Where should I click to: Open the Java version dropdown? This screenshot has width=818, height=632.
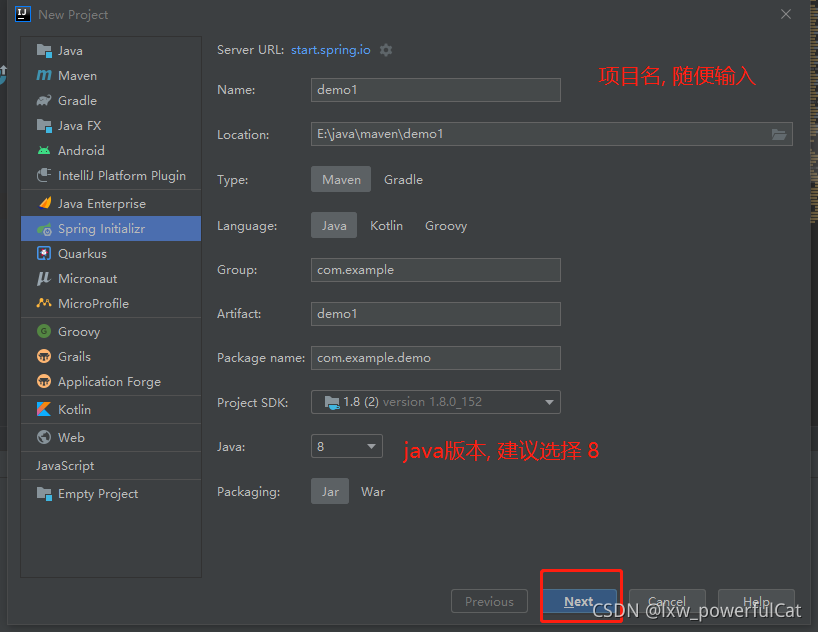coord(346,446)
